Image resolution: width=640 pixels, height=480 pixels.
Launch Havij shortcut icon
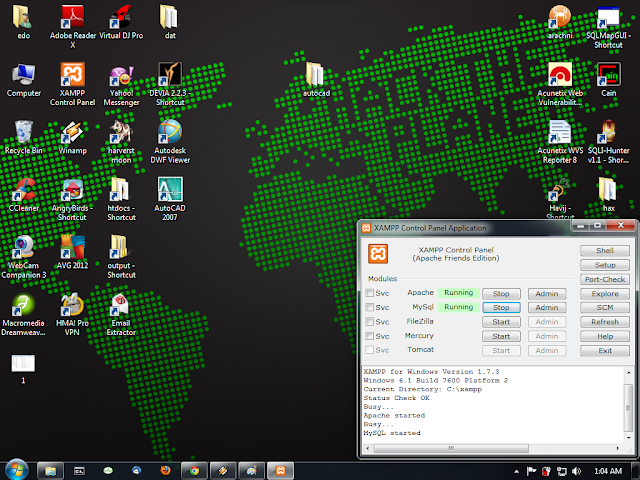tap(560, 199)
